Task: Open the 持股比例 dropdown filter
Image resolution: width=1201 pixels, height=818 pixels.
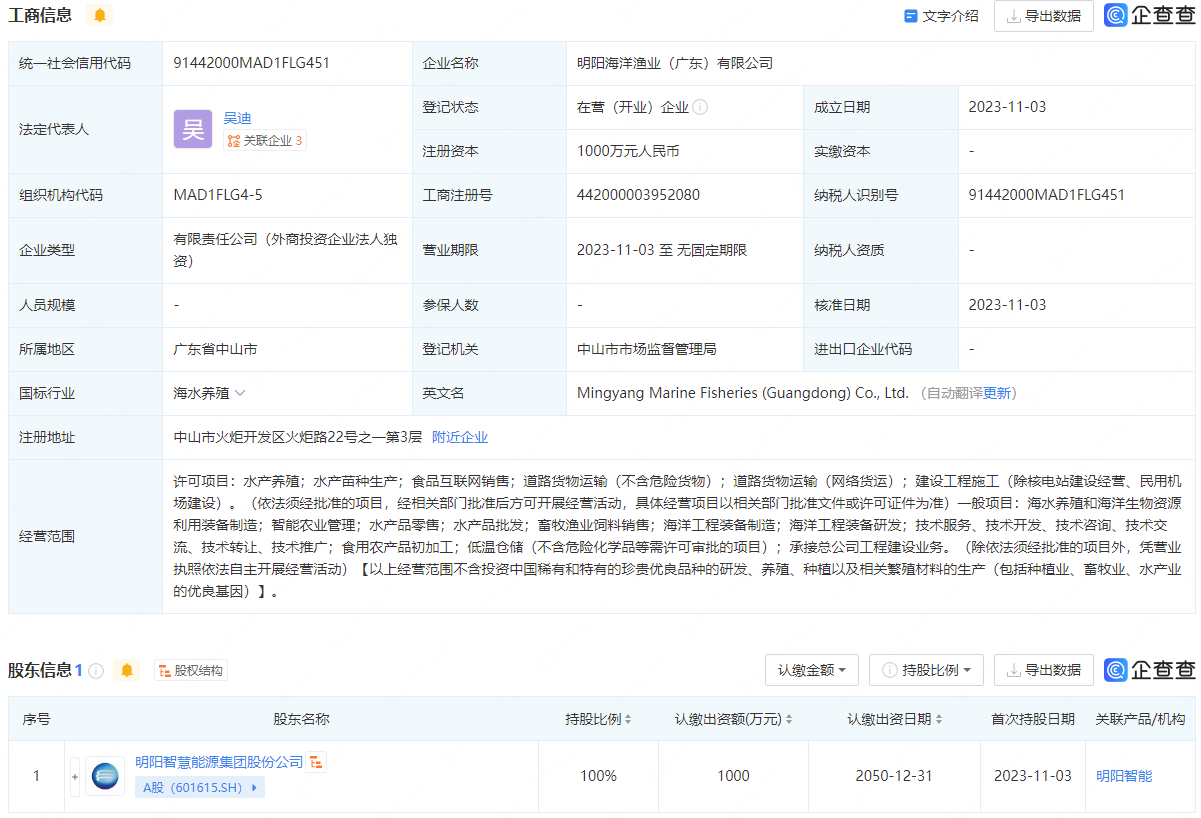Action: 926,670
